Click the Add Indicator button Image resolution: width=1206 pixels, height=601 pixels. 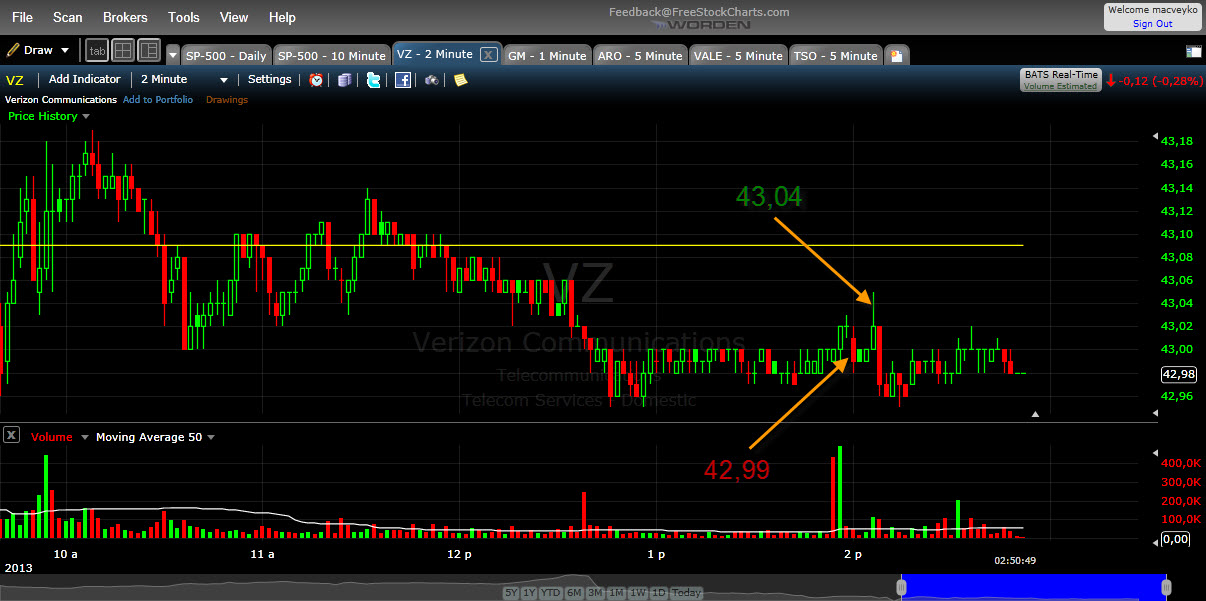click(x=84, y=79)
